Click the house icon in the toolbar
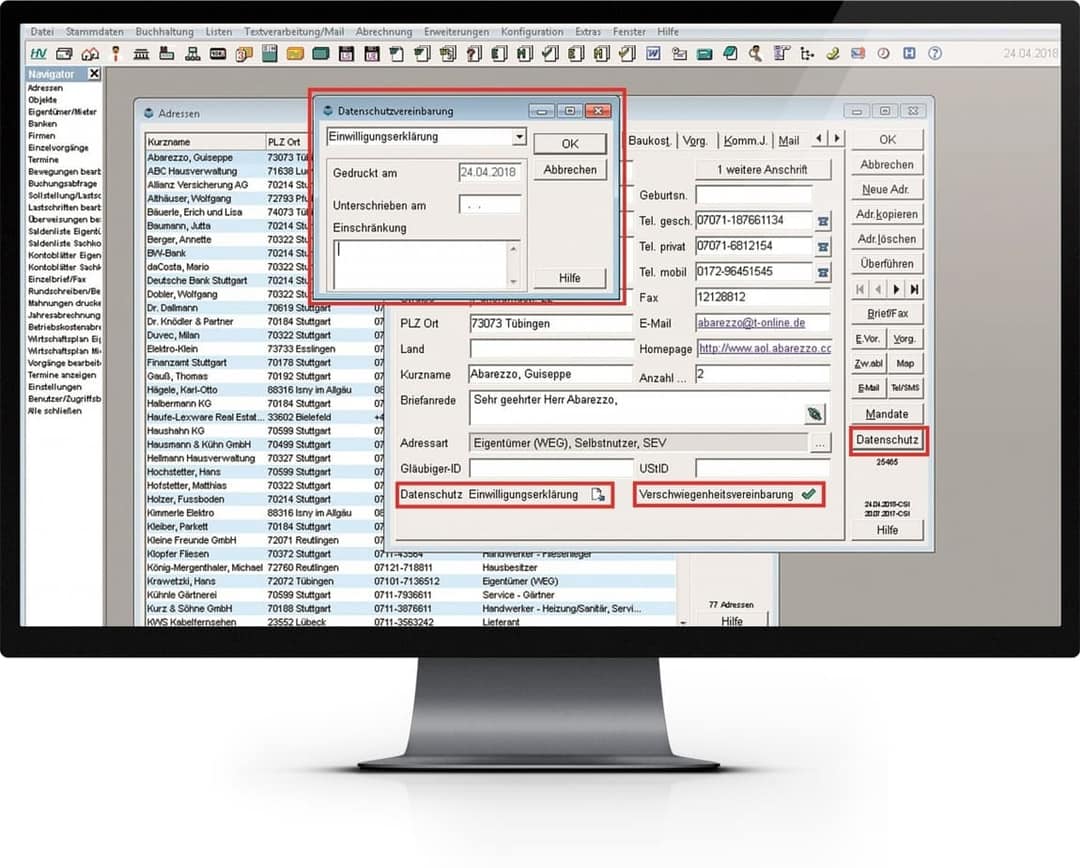Screen dimensions: 1080x868 (90, 53)
